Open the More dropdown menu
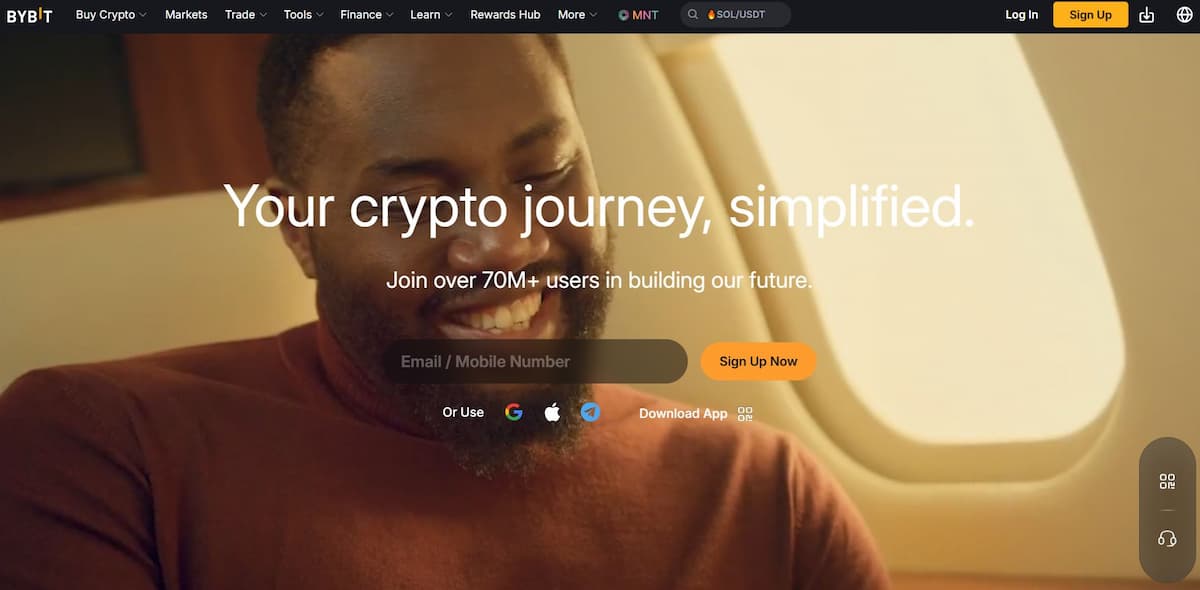This screenshot has height=590, width=1200. tap(577, 15)
